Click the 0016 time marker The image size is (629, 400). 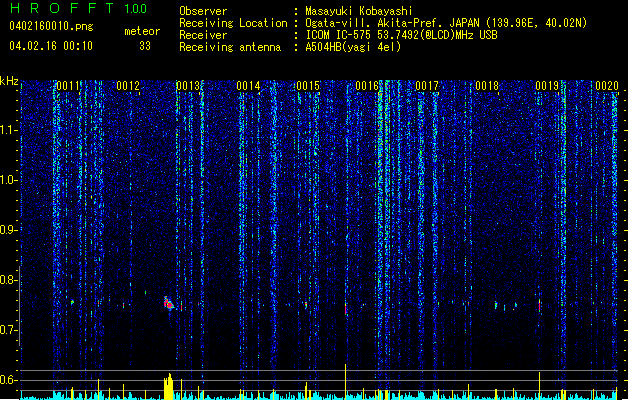click(367, 86)
